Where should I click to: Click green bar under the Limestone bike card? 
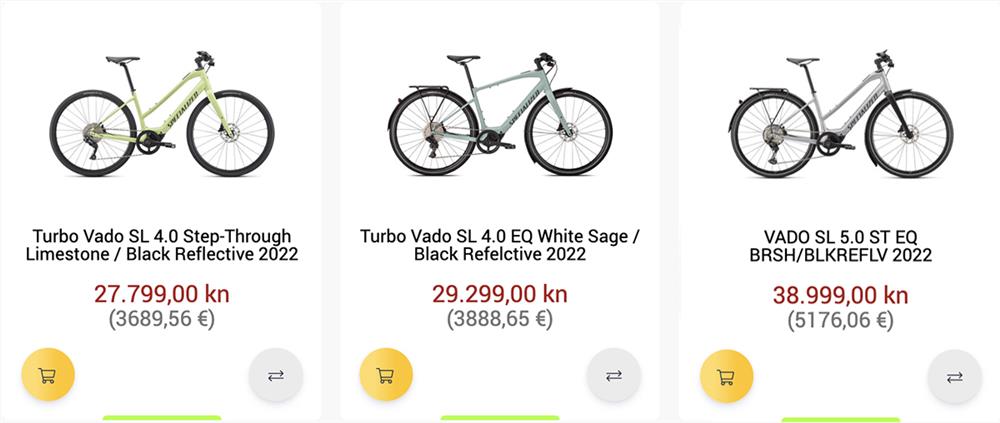[161, 418]
